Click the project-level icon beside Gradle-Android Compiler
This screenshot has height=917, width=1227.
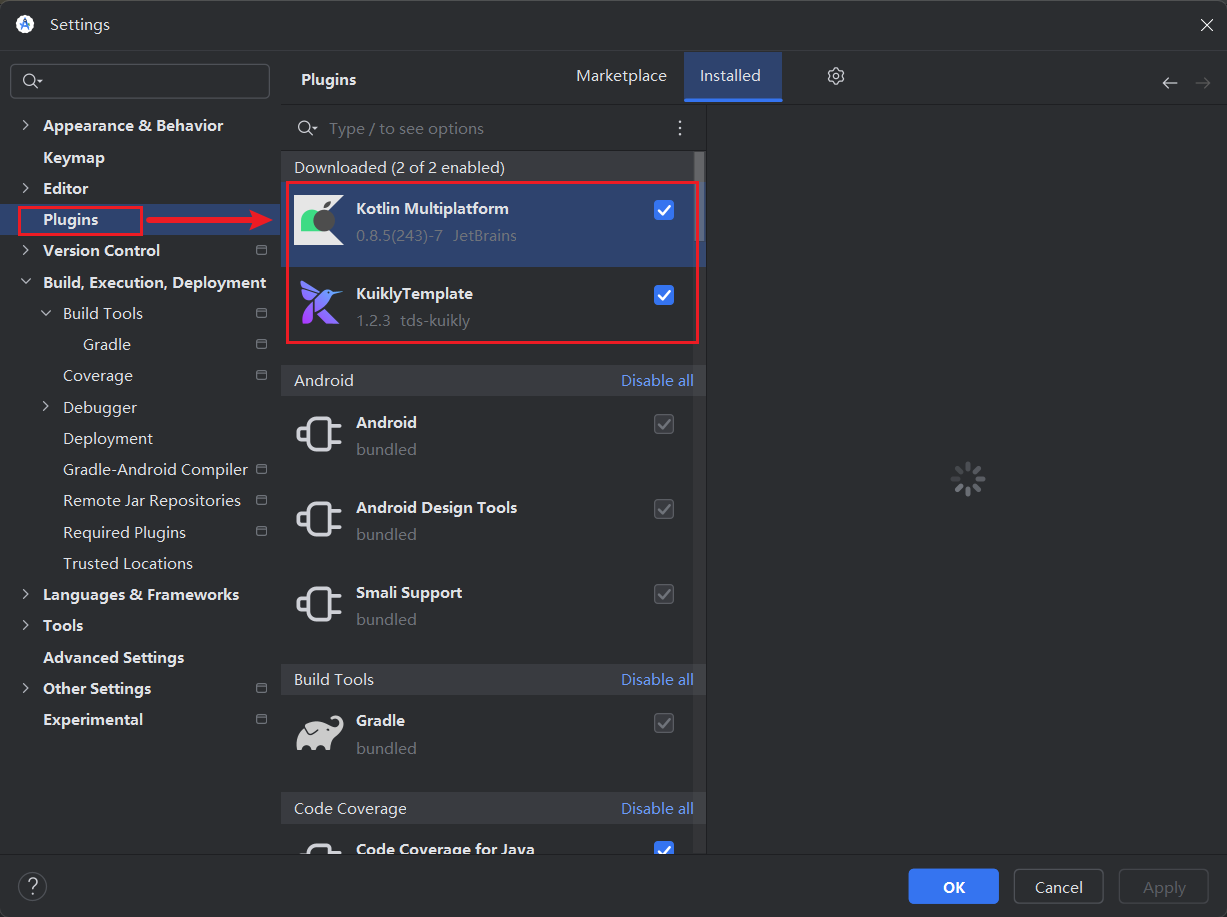(261, 469)
